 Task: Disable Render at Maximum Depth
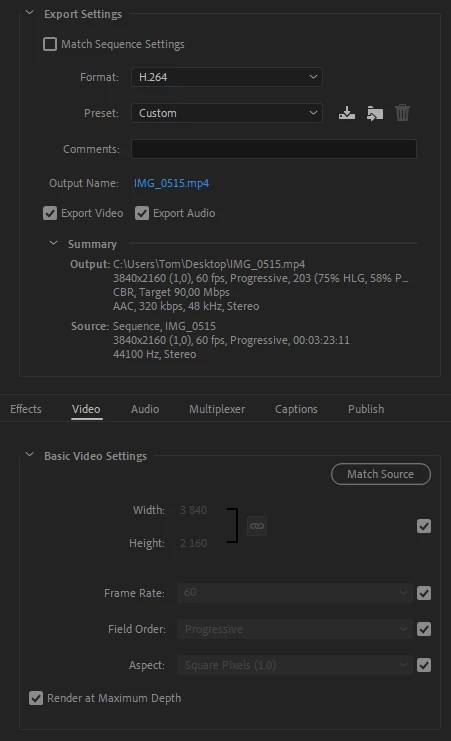tap(36, 698)
